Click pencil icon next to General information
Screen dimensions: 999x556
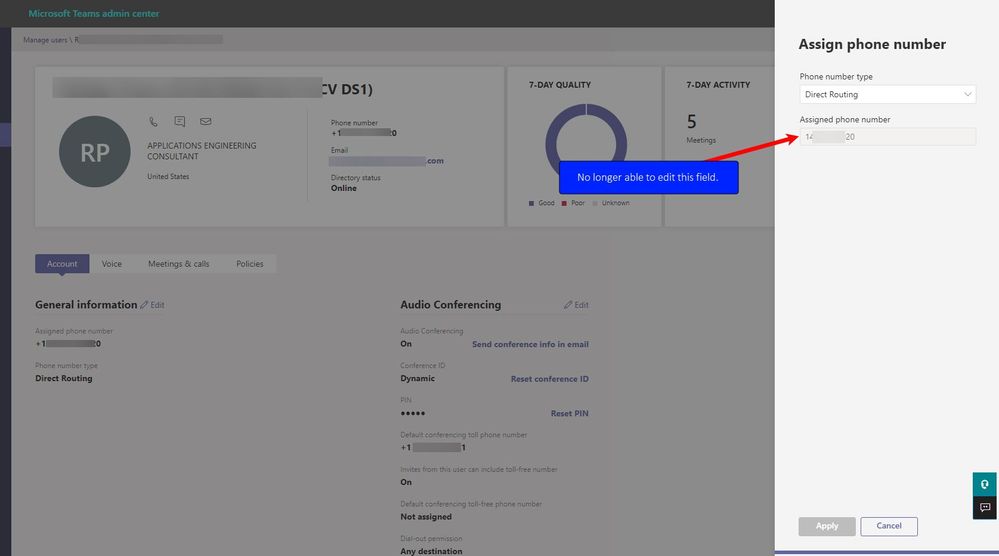tap(144, 305)
